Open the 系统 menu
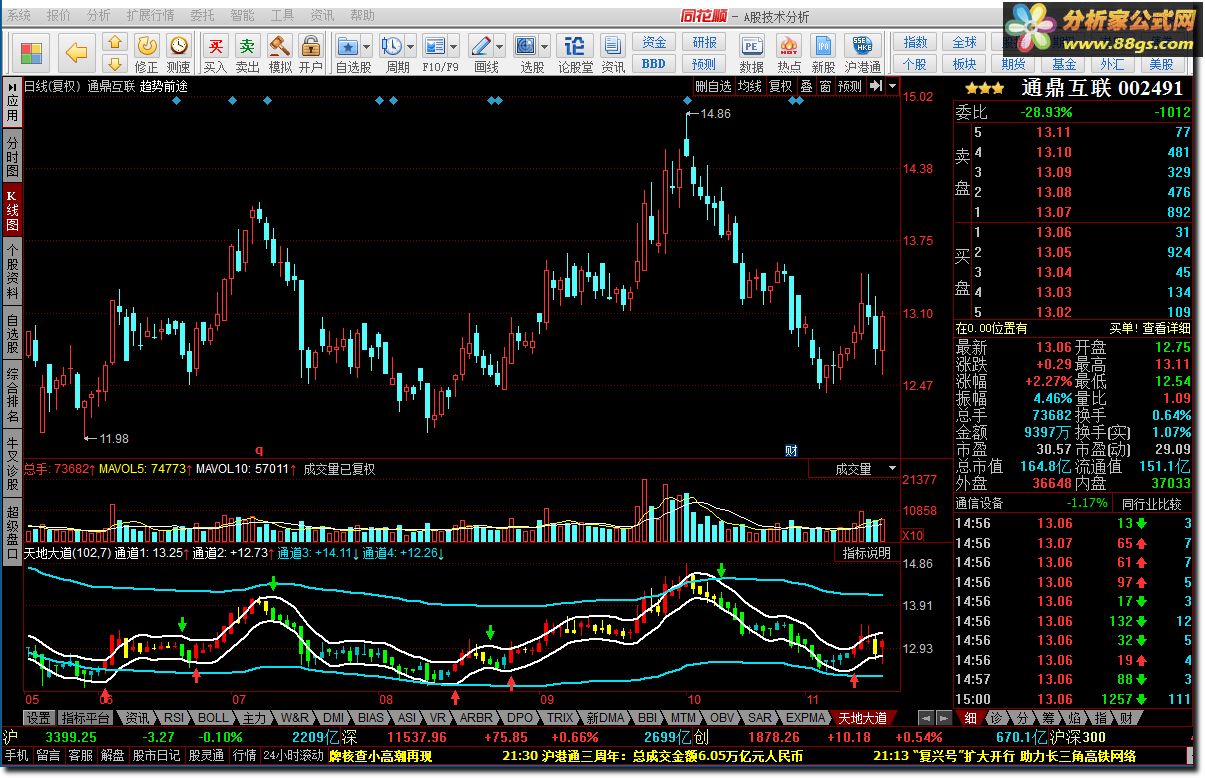This screenshot has height=778, width=1205. point(19,16)
